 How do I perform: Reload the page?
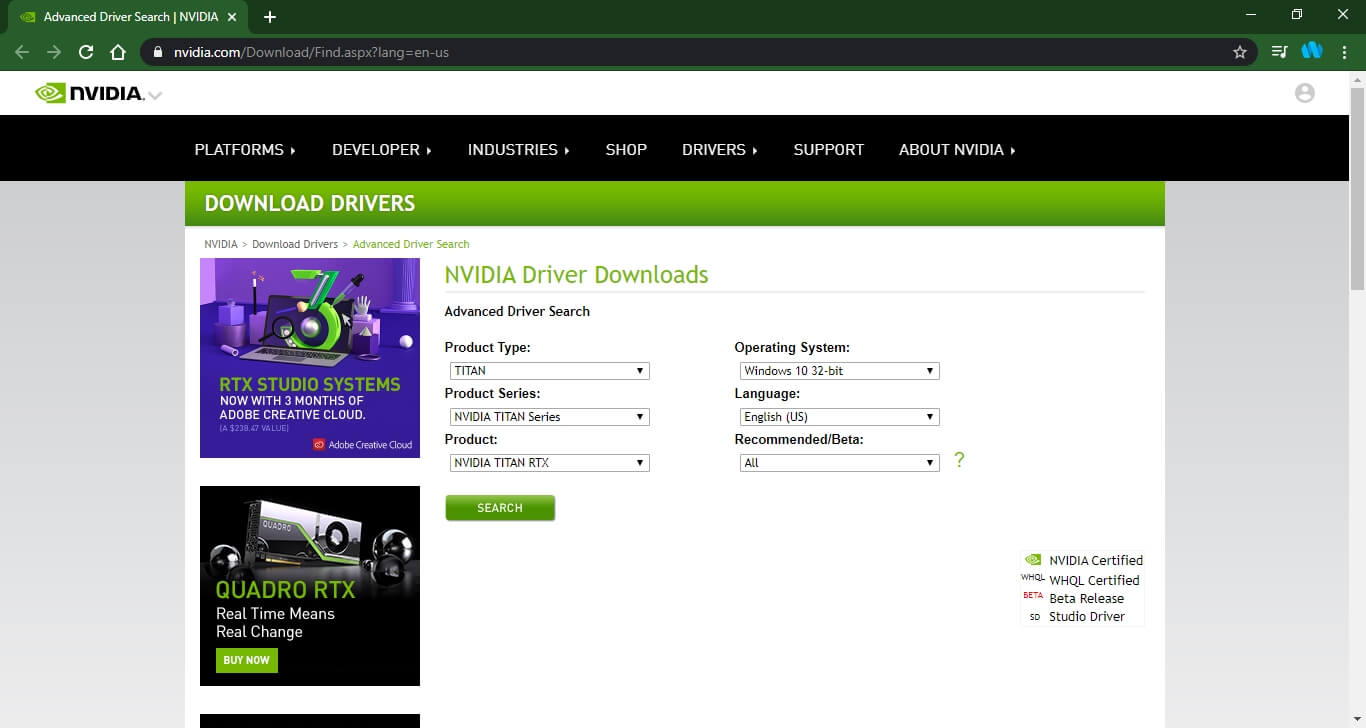click(x=86, y=52)
